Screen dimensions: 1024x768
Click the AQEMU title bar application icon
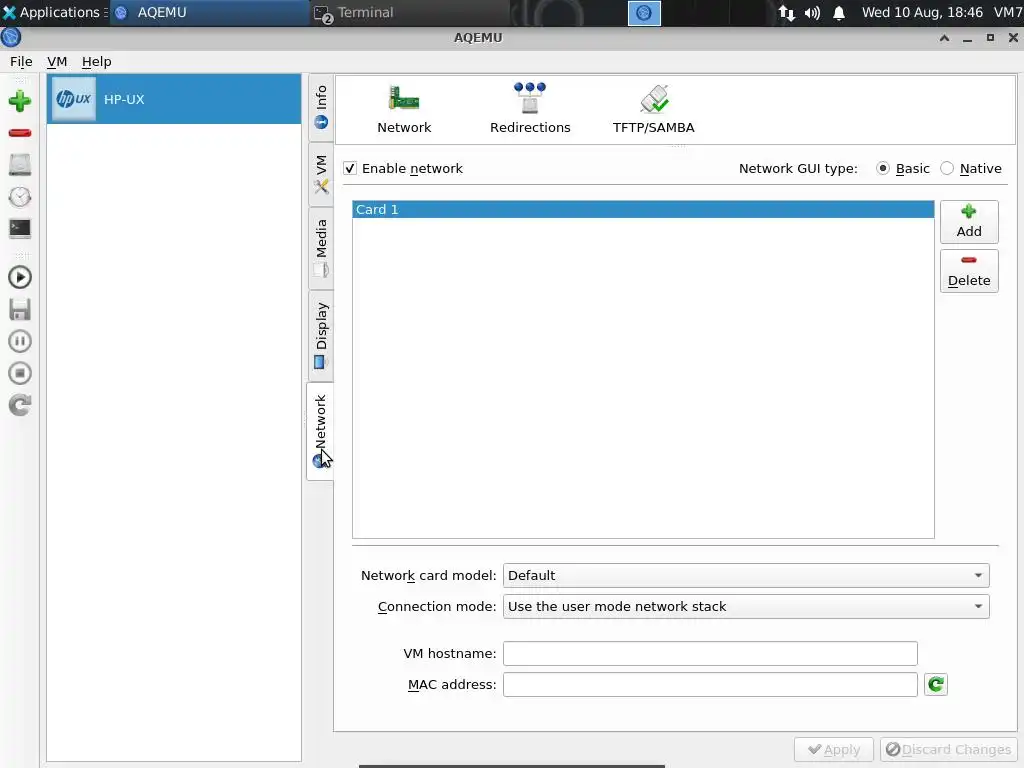(11, 37)
